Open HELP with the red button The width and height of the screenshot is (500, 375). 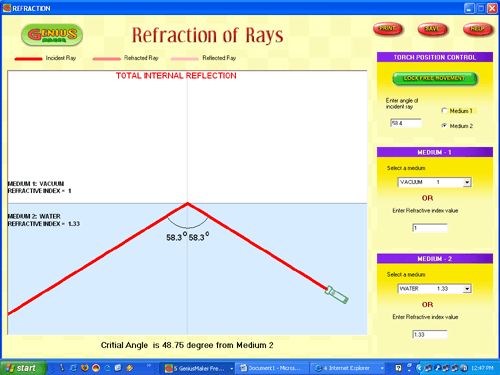(x=477, y=29)
